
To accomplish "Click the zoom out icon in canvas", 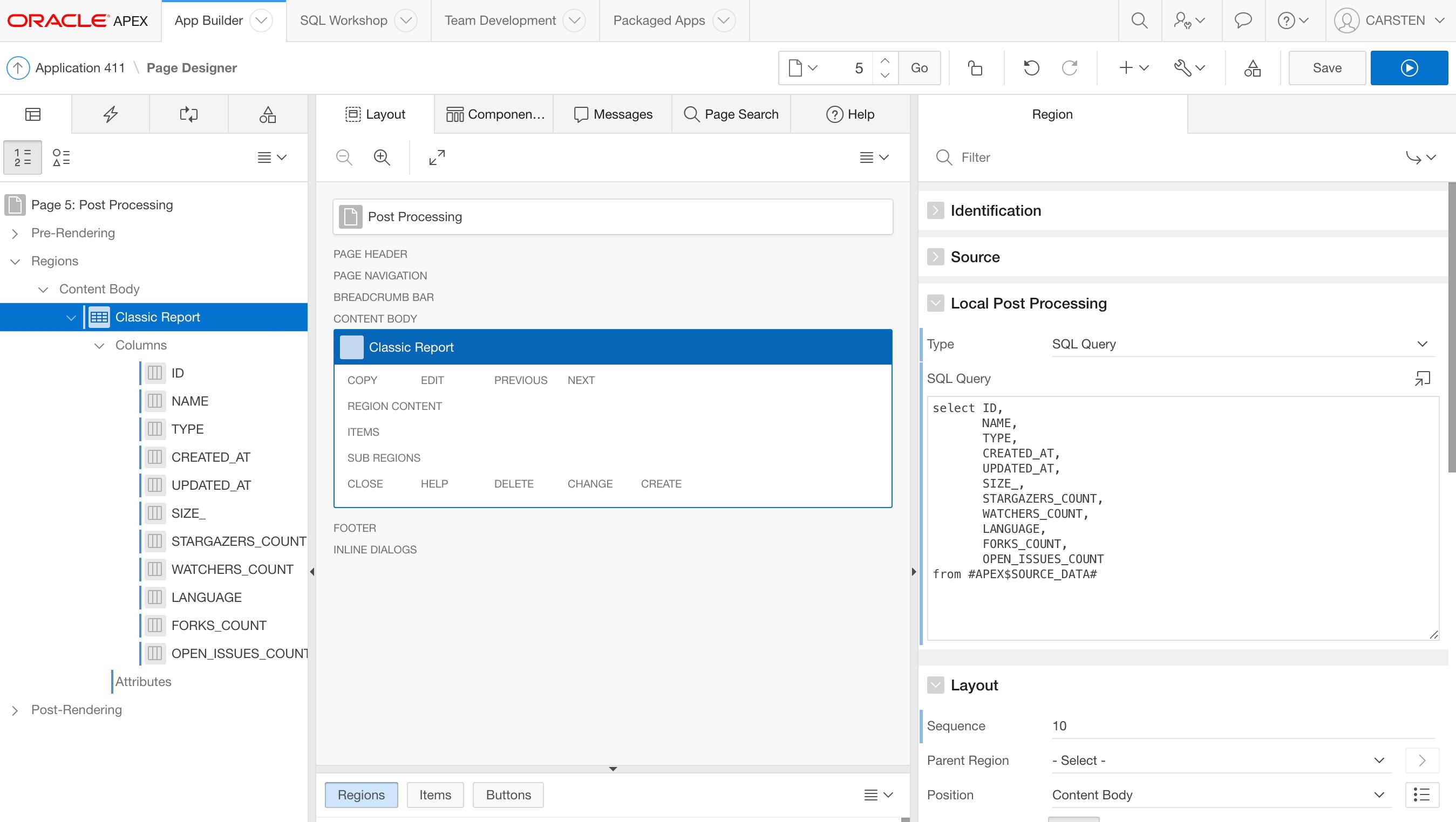I will (344, 157).
